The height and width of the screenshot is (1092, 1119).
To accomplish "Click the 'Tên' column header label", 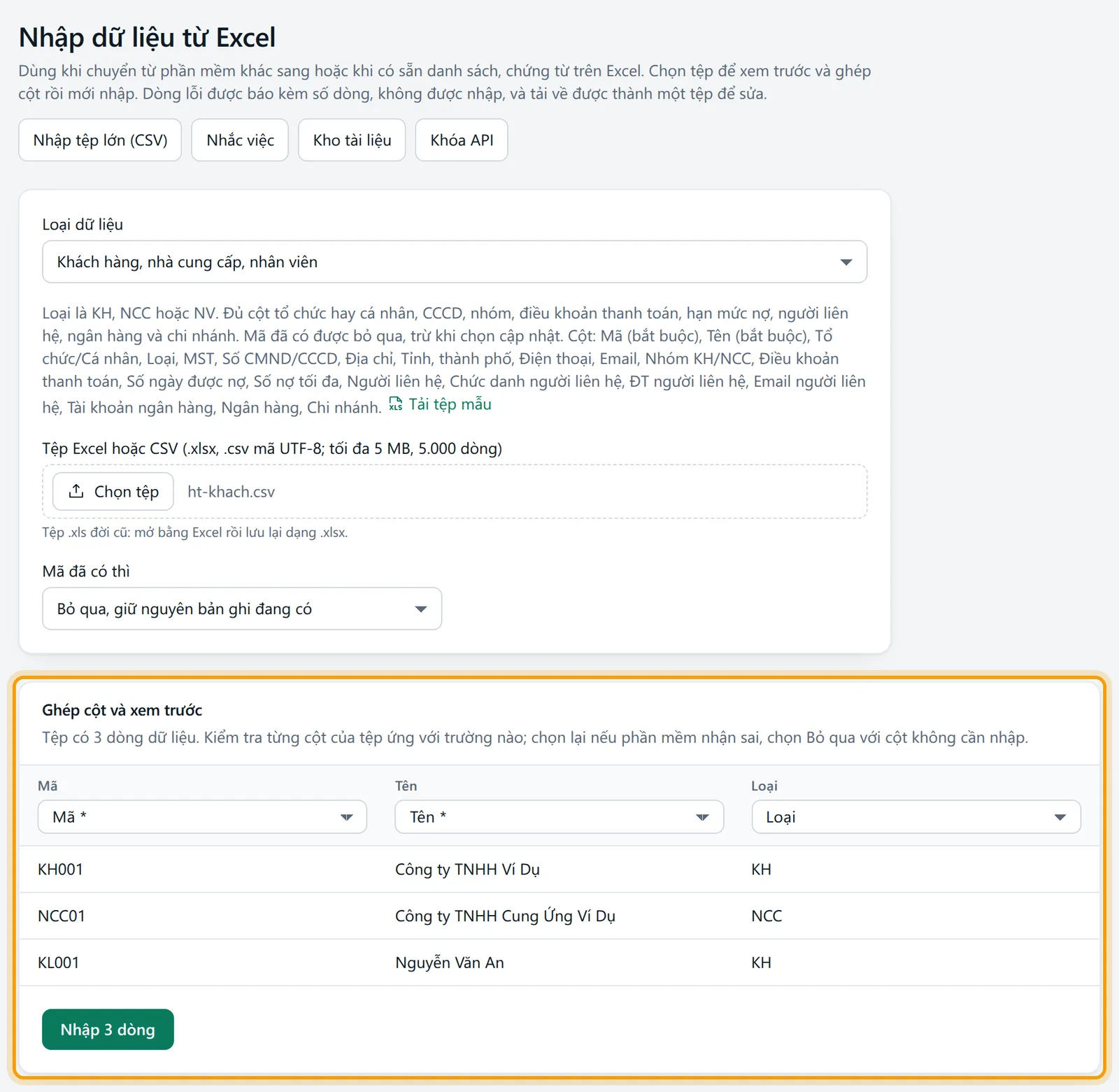I will 406,786.
